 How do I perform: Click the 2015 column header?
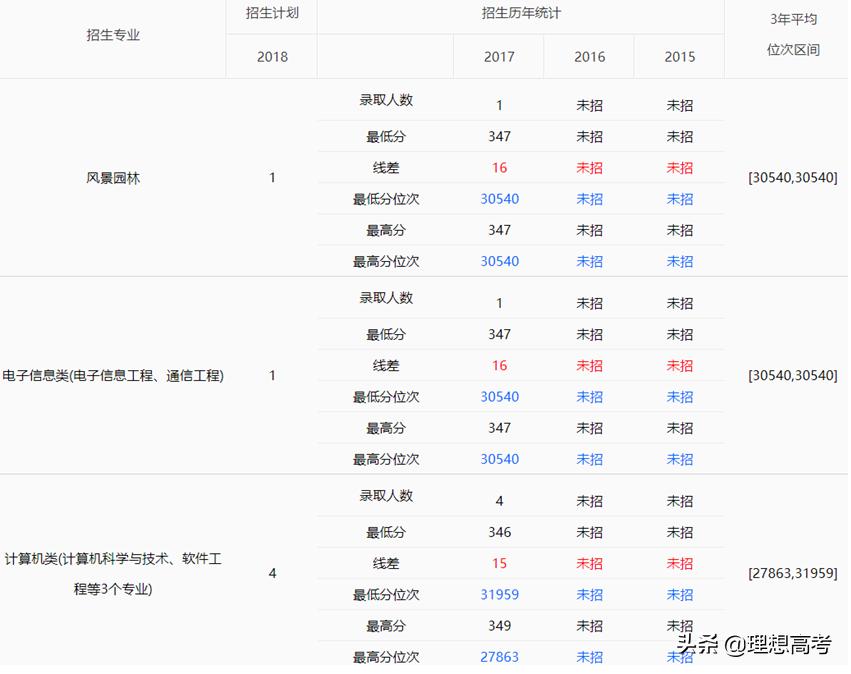click(678, 57)
